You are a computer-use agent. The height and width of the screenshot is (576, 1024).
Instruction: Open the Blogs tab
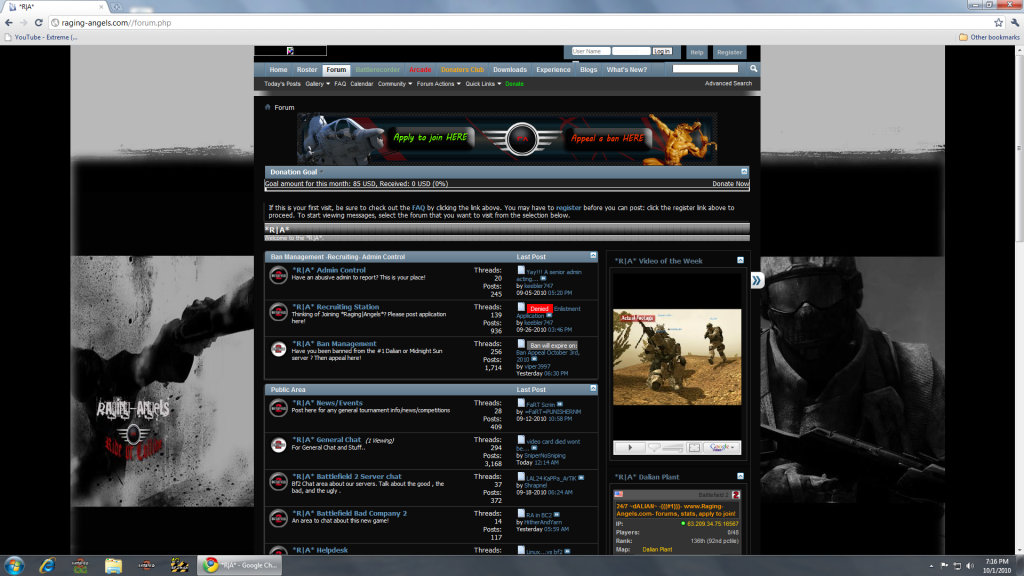[x=588, y=69]
